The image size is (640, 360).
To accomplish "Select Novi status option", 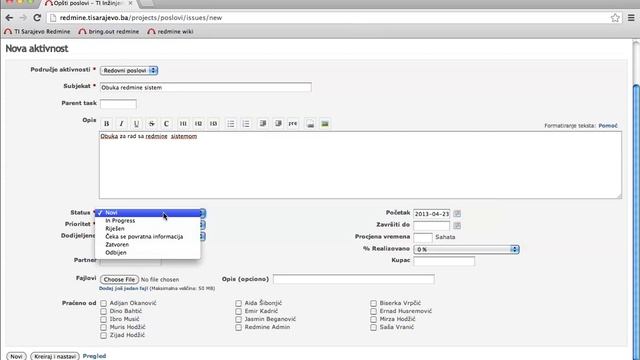I will pos(148,213).
